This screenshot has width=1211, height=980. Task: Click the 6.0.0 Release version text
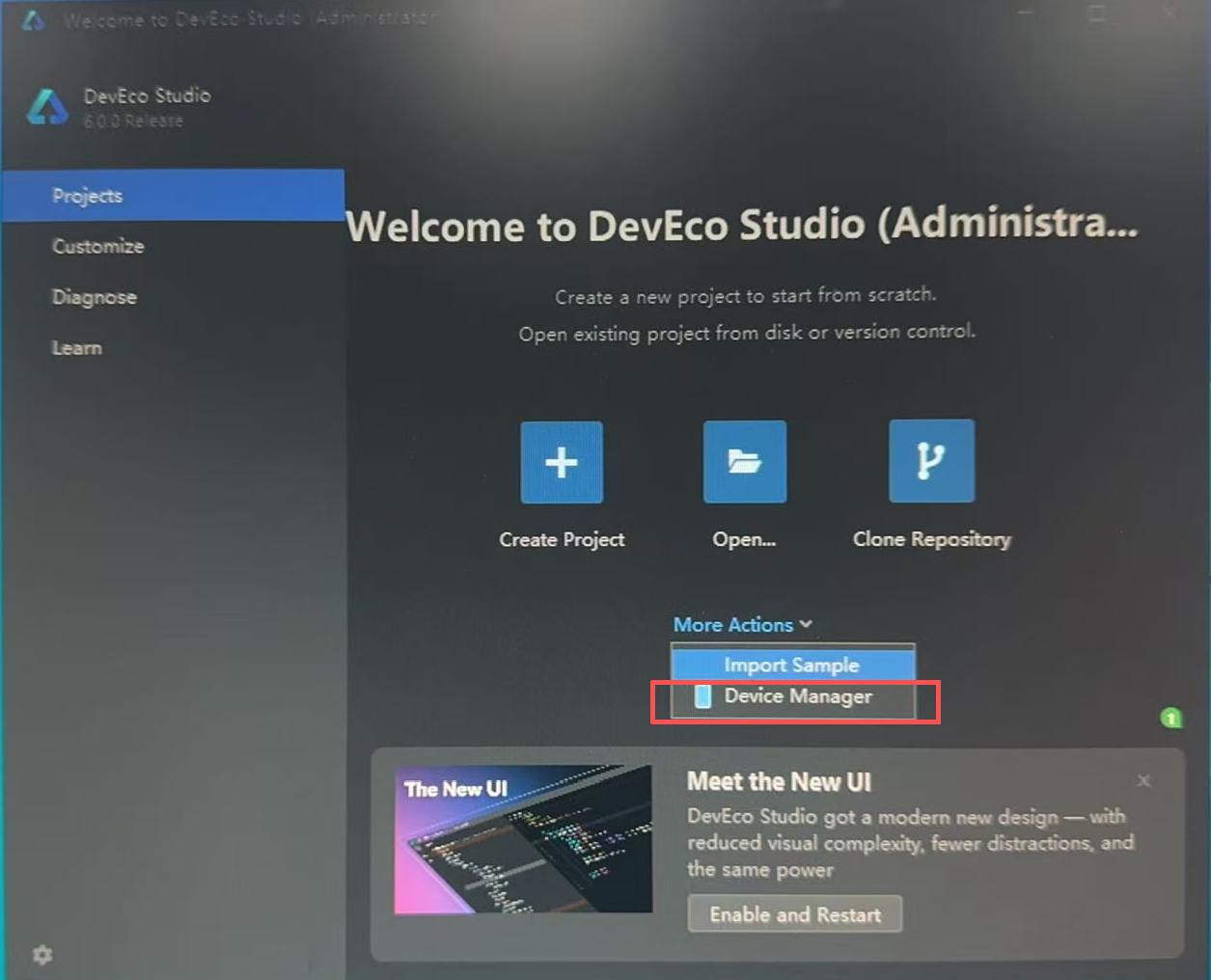coord(133,121)
